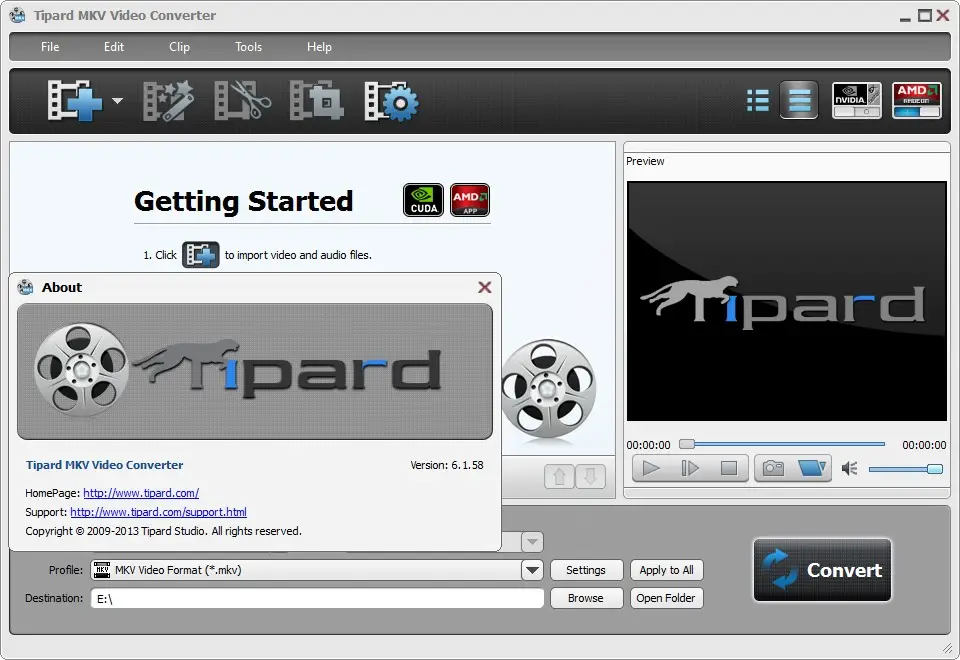Switch to detailed list view icon
The height and width of the screenshot is (660, 960).
[758, 100]
